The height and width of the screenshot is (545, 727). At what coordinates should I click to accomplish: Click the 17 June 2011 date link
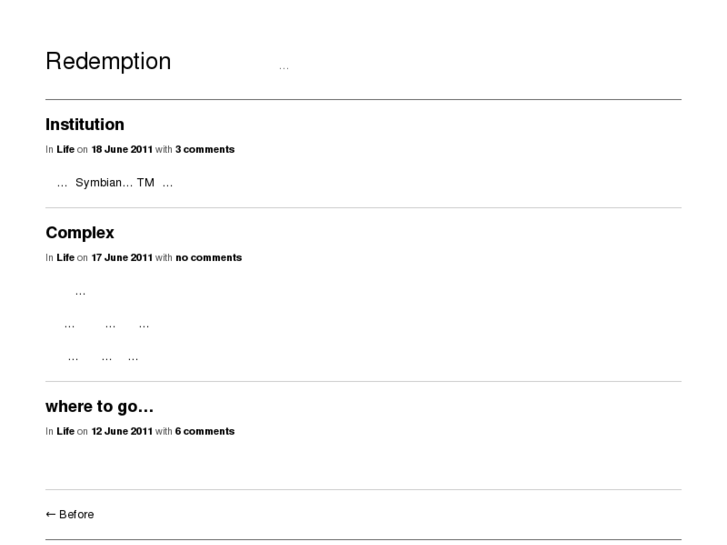[x=121, y=257]
